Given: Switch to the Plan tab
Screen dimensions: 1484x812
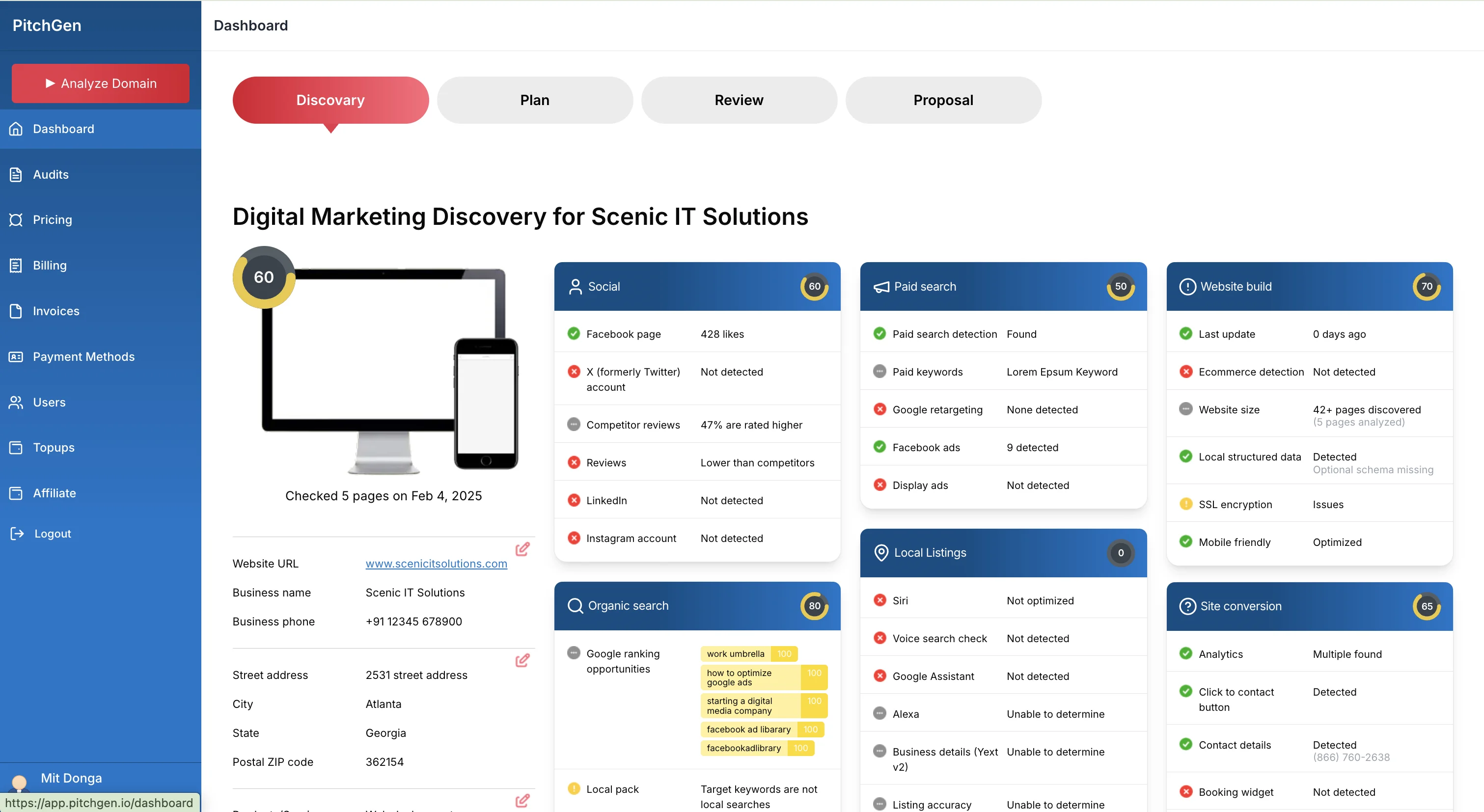Looking at the screenshot, I should tap(534, 100).
